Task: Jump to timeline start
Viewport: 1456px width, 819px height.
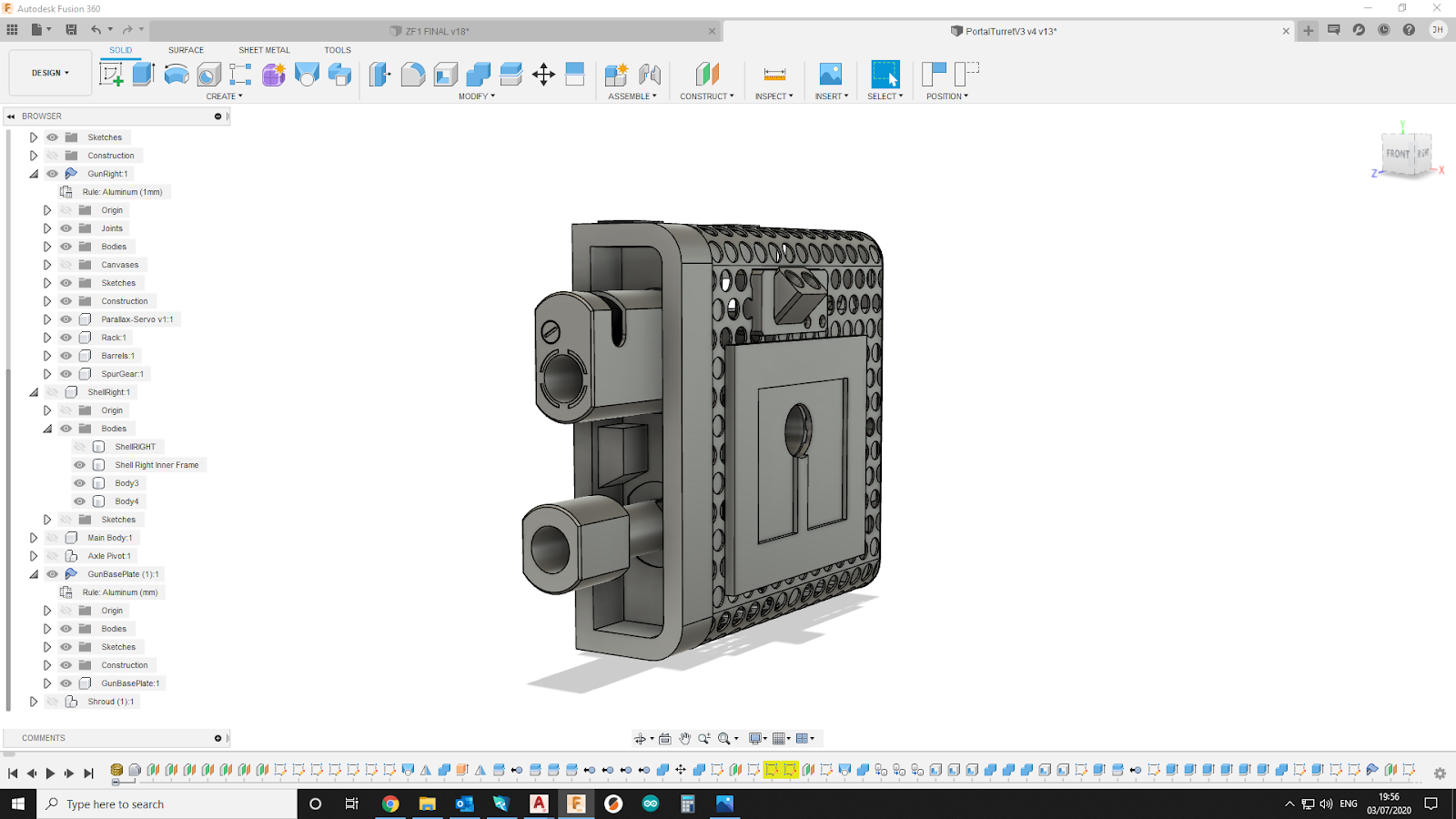Action: point(13,773)
